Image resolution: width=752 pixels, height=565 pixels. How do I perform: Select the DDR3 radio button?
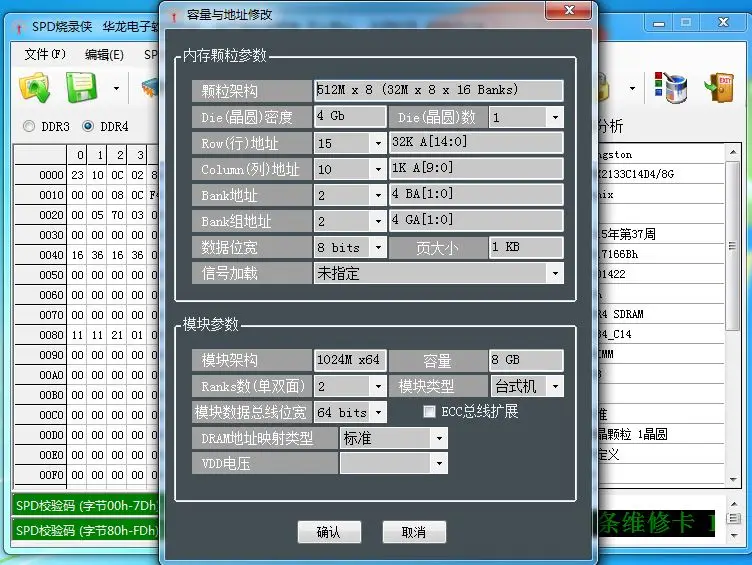pyautogui.click(x=29, y=126)
